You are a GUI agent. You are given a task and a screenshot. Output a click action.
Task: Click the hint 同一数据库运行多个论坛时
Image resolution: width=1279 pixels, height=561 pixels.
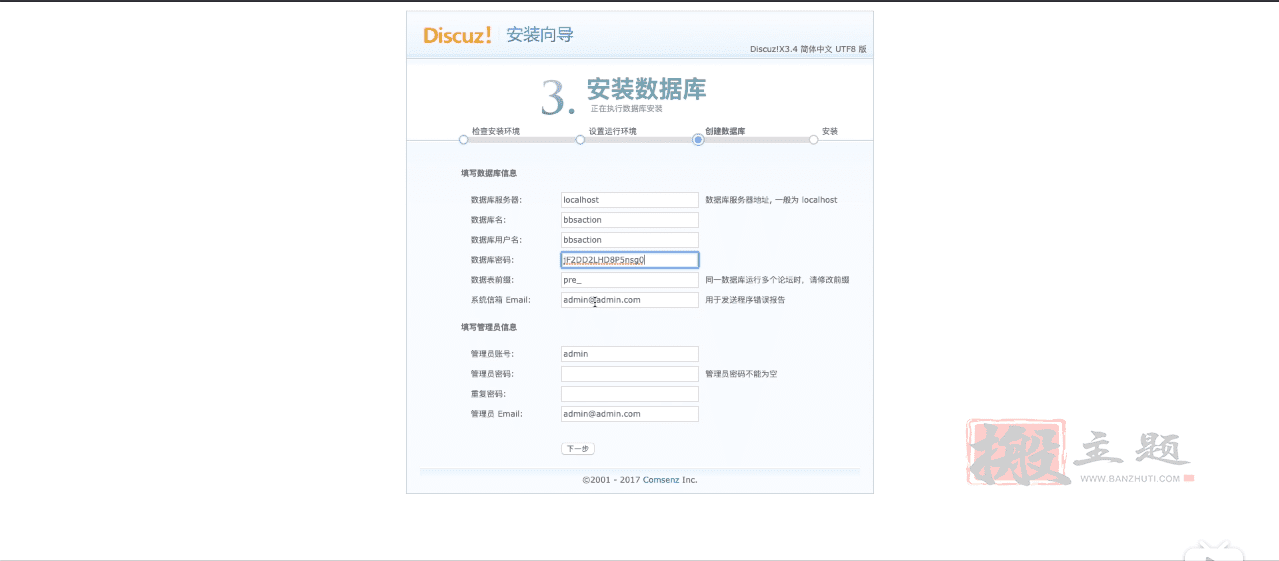coord(777,280)
